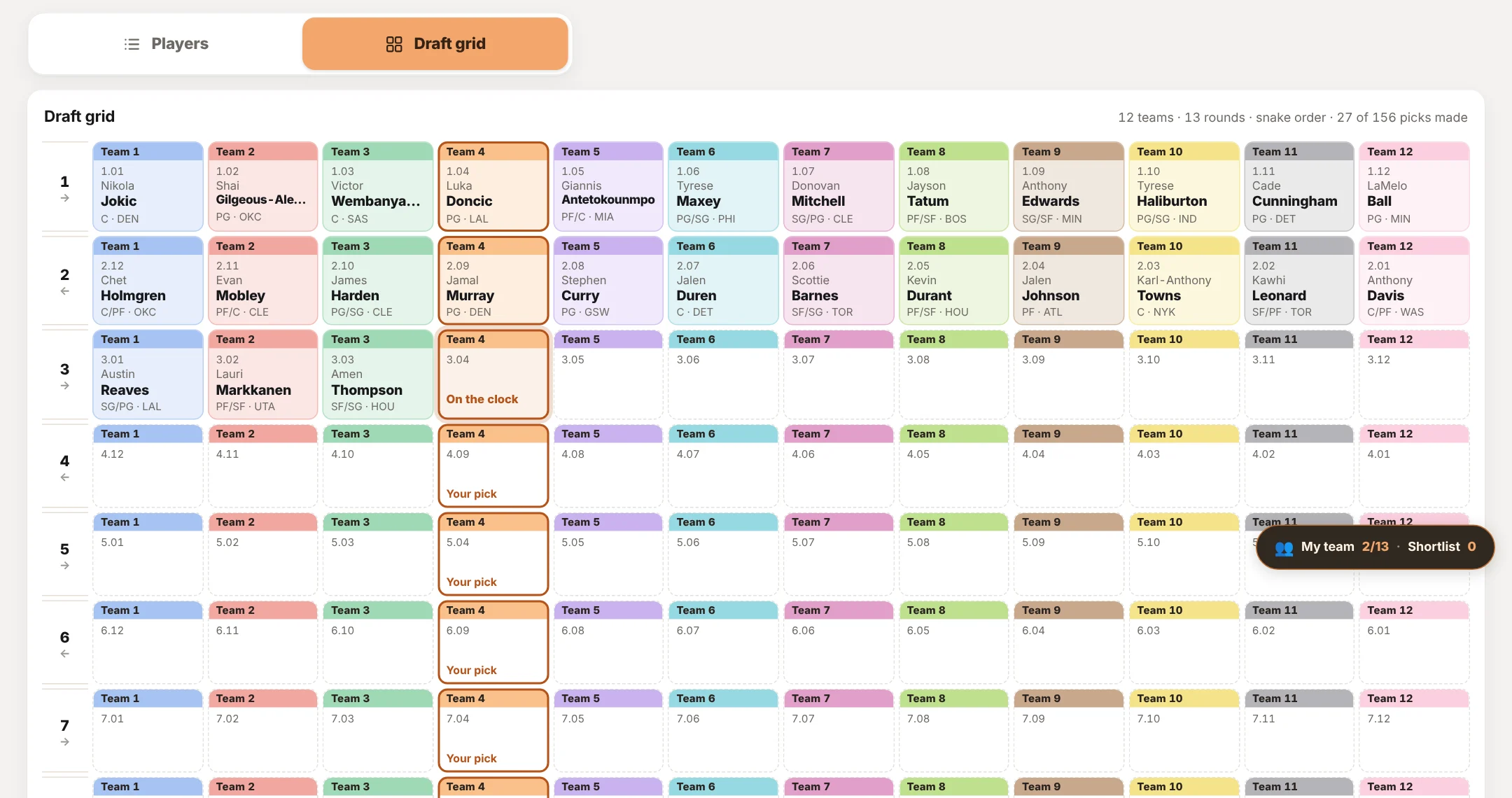Select the Draft grid tab

(435, 43)
